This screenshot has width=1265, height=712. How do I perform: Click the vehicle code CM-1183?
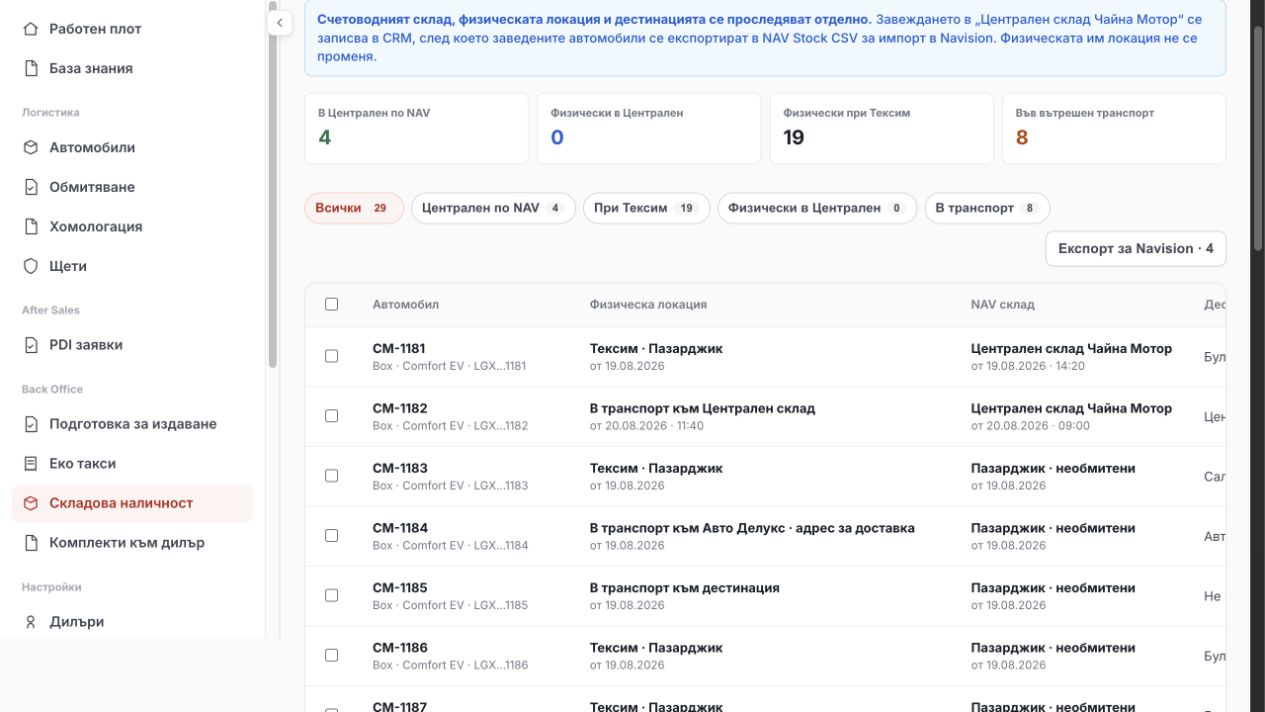[x=400, y=469]
